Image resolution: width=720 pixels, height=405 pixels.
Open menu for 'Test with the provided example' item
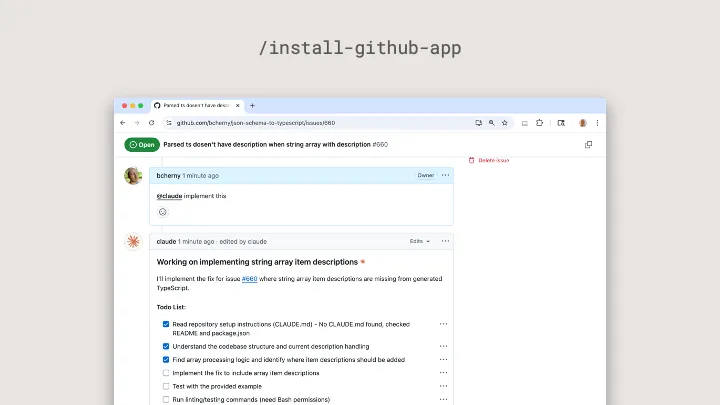tap(443, 386)
